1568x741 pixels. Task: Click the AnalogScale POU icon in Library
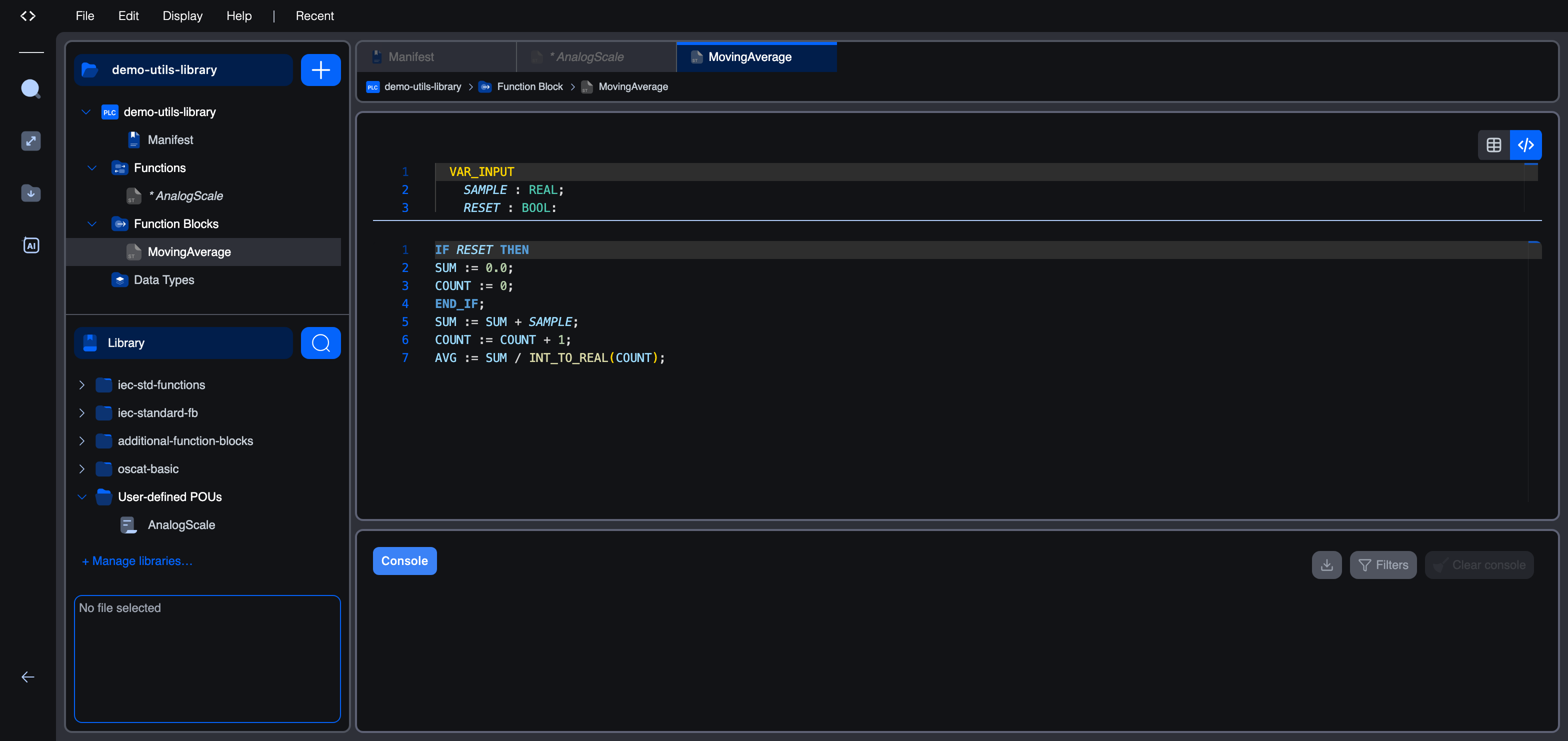128,525
